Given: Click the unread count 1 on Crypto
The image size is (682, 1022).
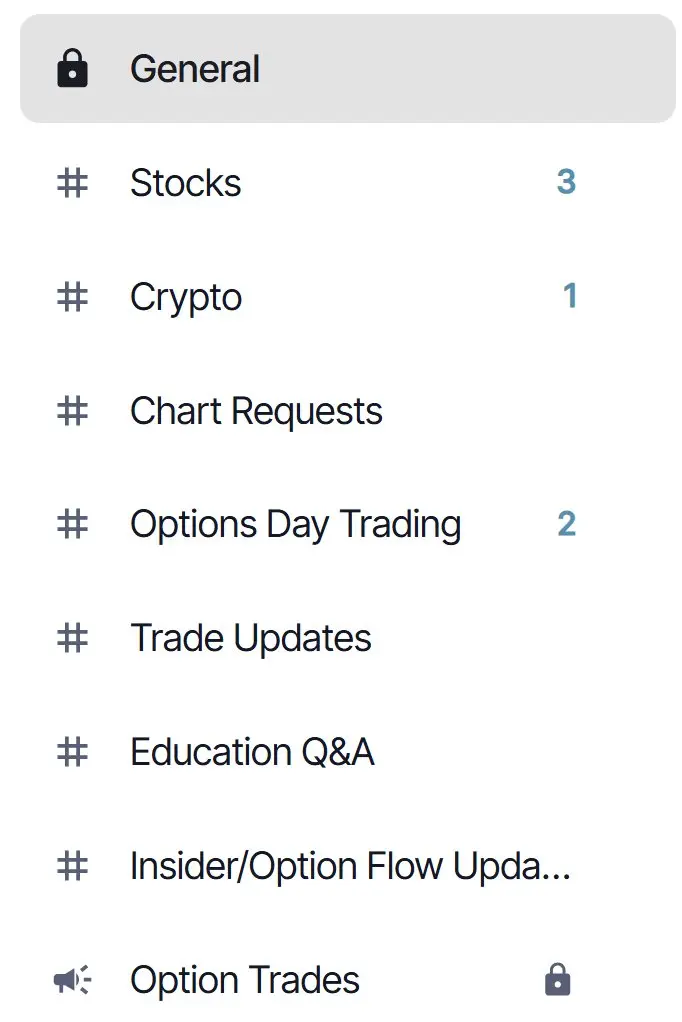Looking at the screenshot, I should (x=570, y=296).
